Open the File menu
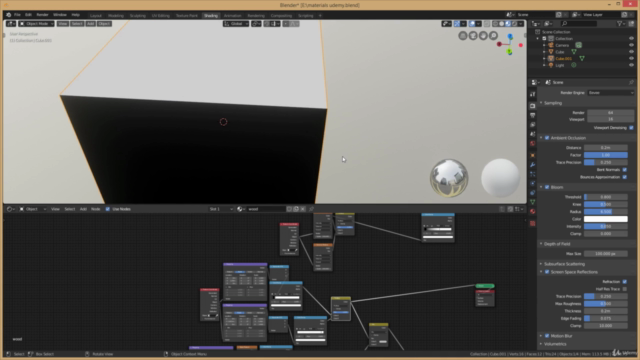 (17, 15)
